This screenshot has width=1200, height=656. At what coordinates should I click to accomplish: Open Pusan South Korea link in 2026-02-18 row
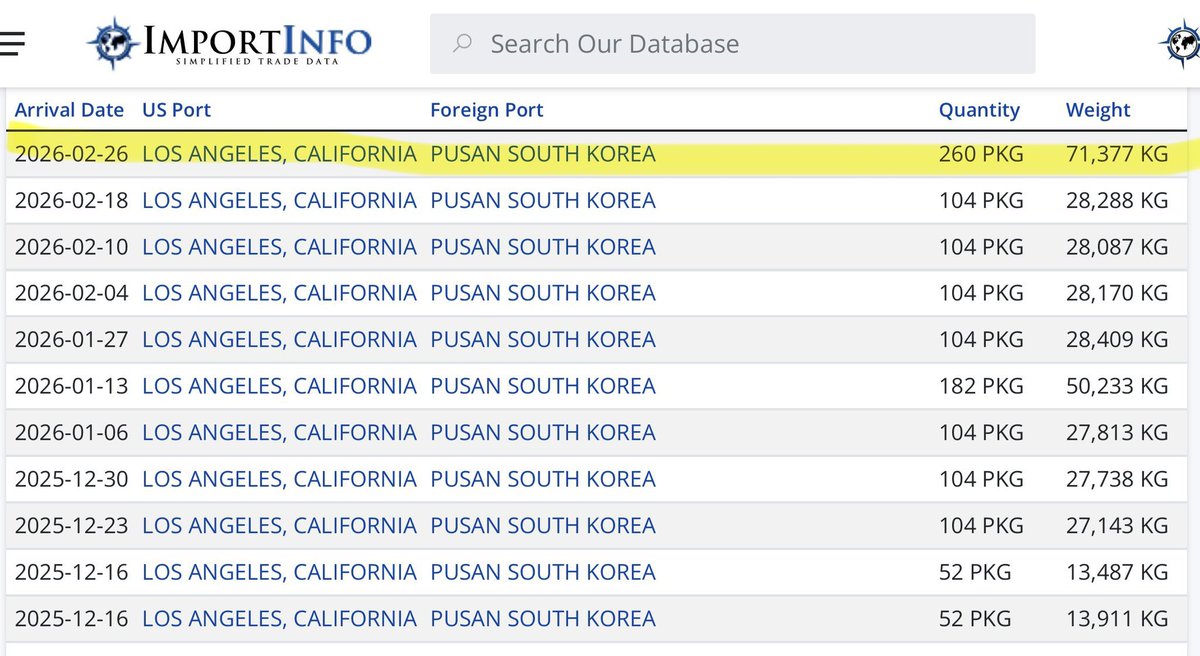(543, 200)
